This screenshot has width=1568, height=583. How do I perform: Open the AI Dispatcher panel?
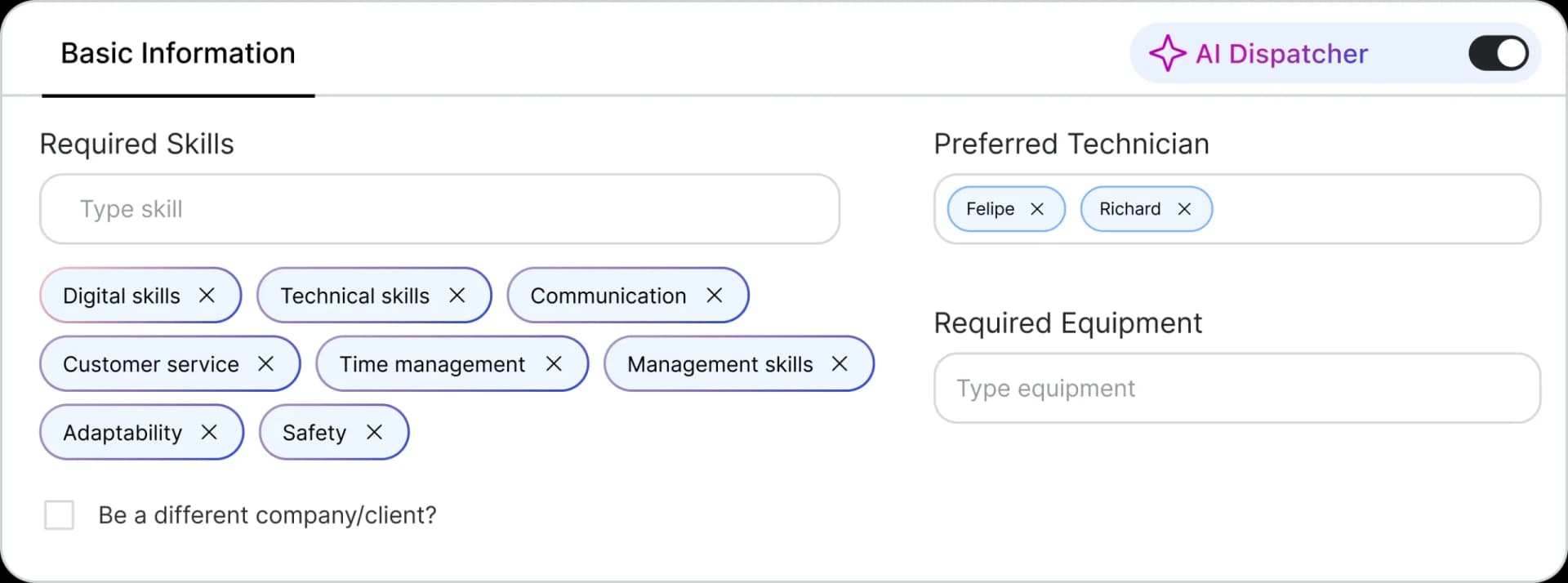pos(1281,54)
